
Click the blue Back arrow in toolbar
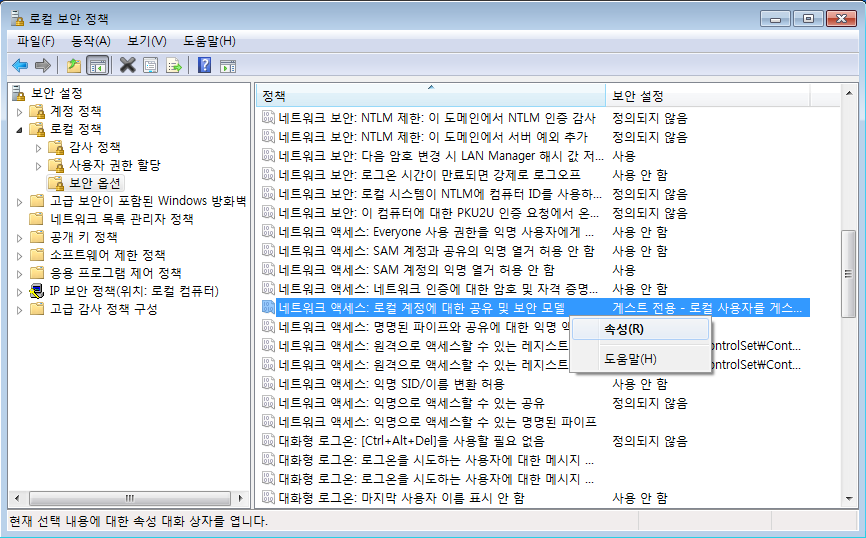(20, 65)
